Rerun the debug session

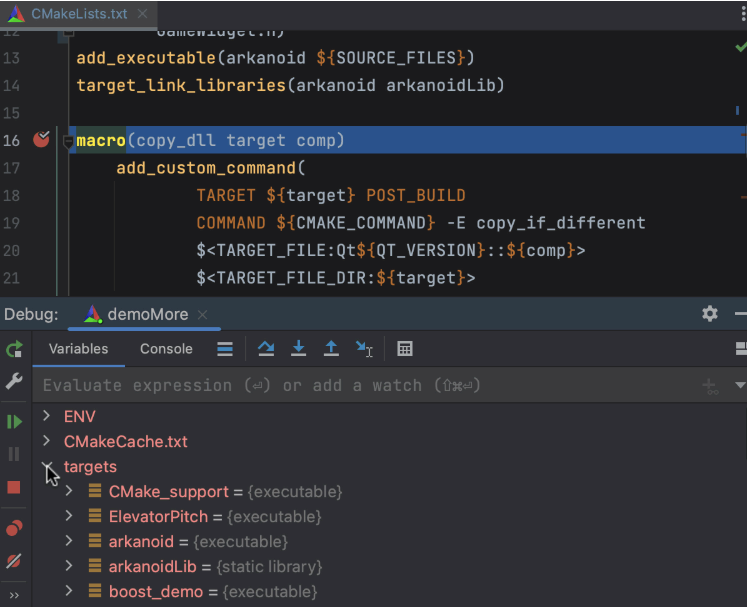tap(14, 349)
